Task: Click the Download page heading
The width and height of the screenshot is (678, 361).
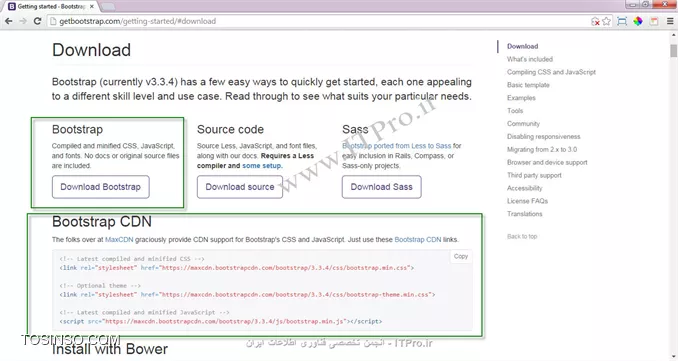Action: [91, 50]
